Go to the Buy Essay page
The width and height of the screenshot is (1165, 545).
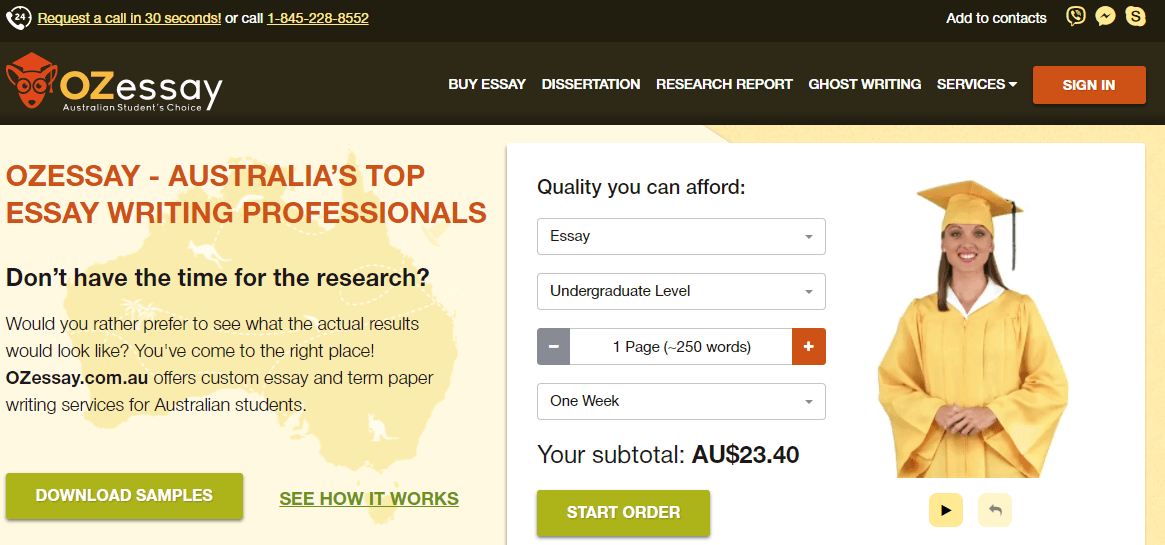coord(487,85)
